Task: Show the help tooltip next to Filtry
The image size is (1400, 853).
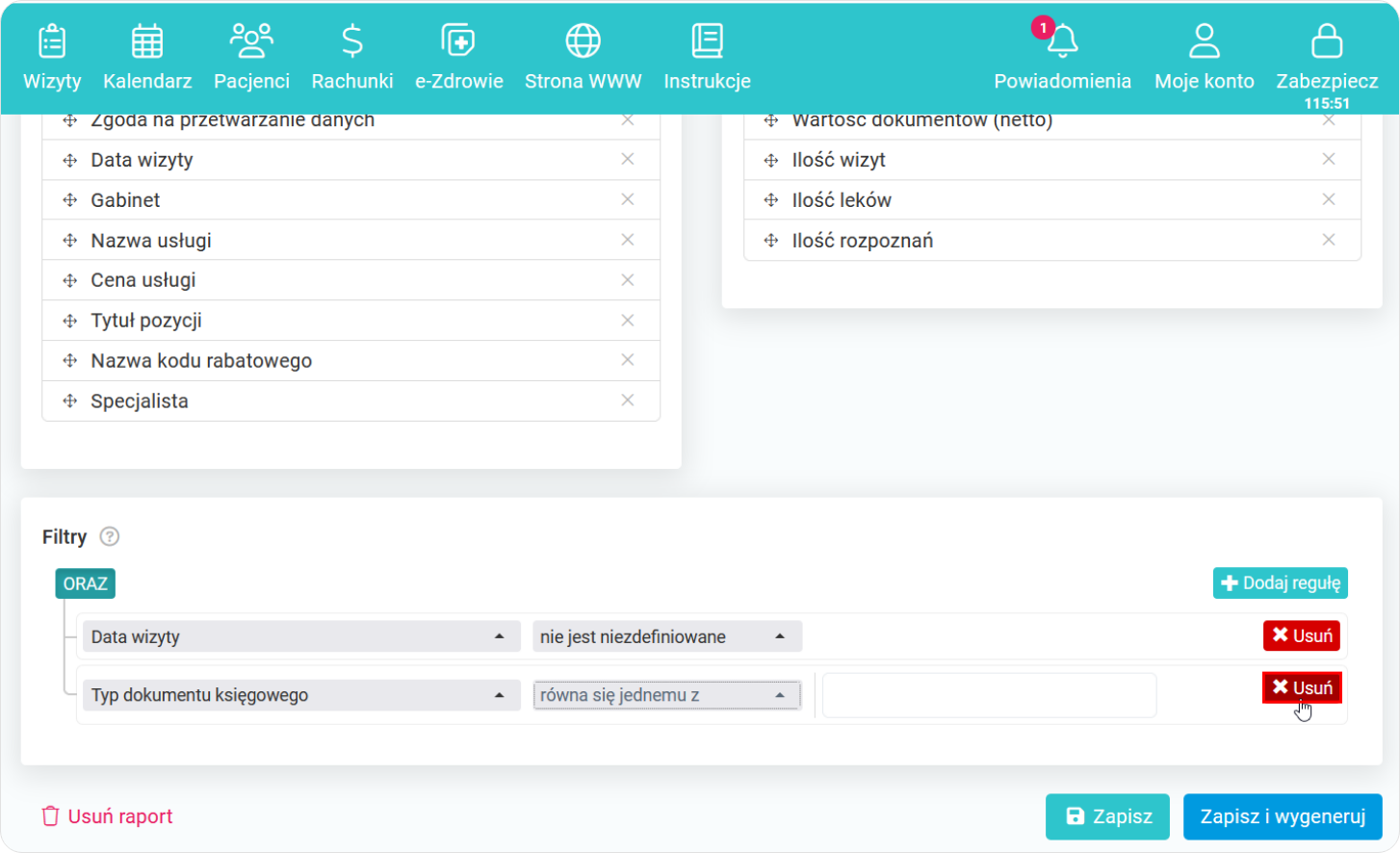Action: pos(110,537)
